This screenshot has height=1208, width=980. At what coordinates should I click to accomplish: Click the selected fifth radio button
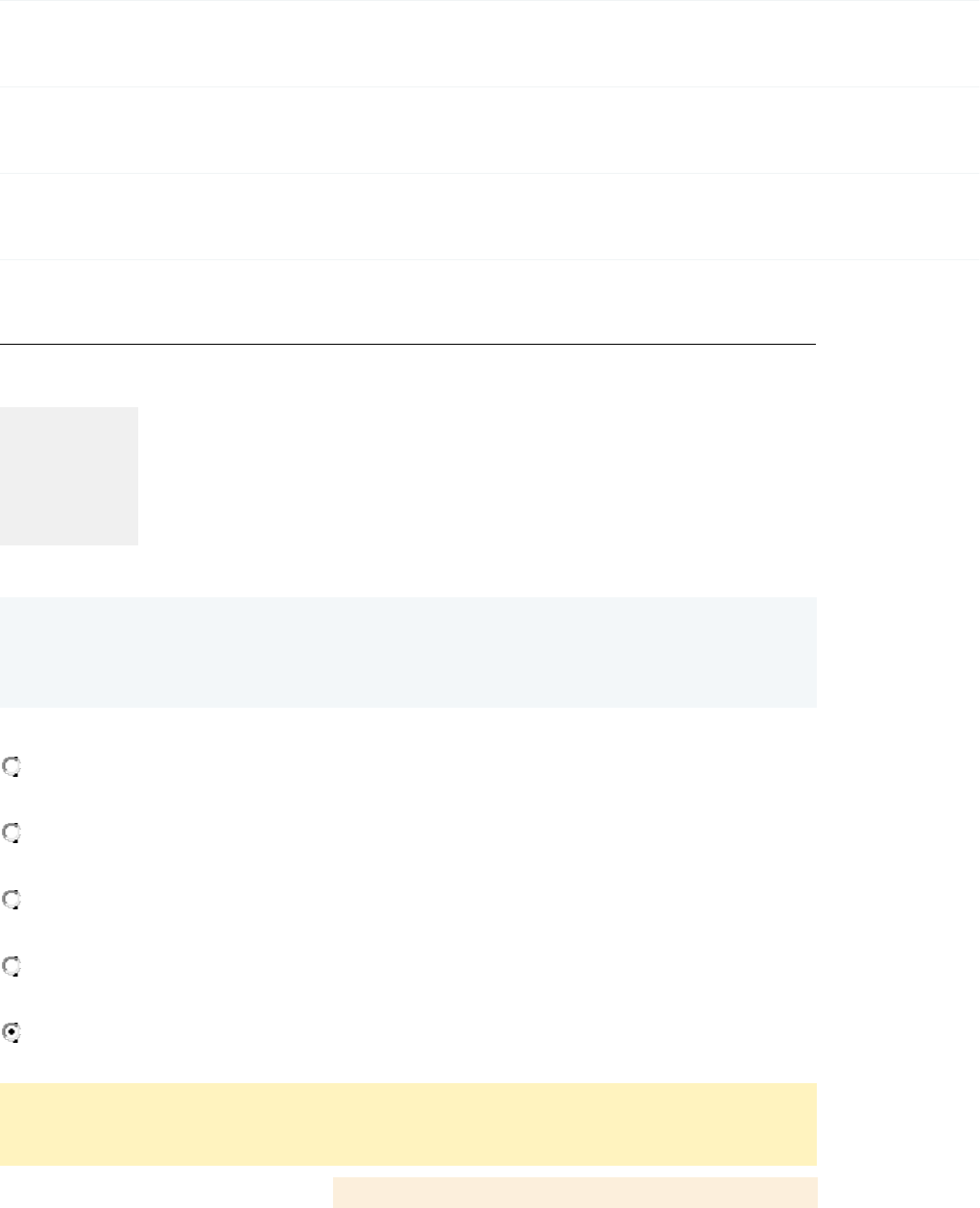12,1033
